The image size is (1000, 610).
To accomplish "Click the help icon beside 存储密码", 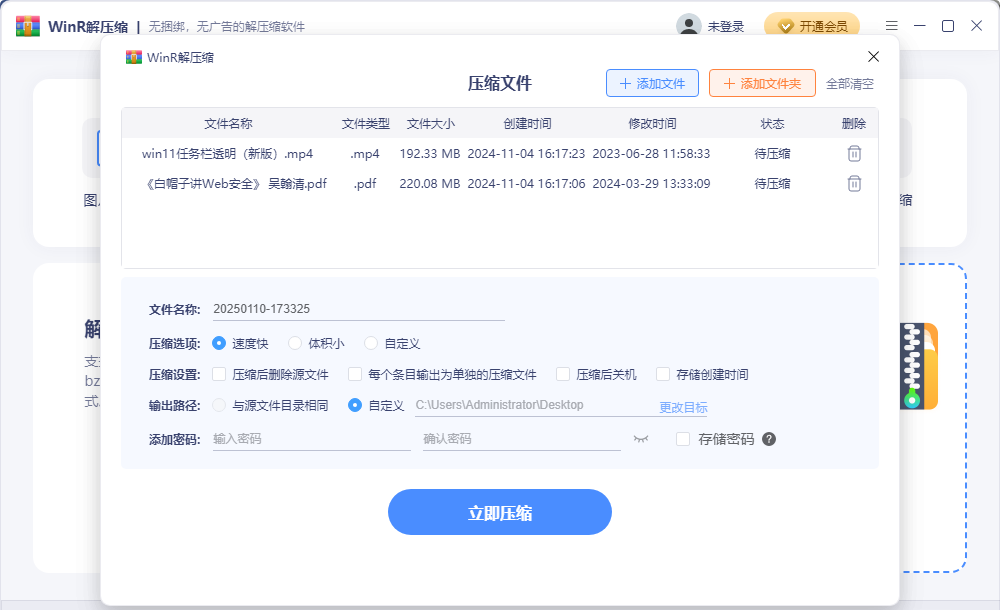I will pos(769,439).
